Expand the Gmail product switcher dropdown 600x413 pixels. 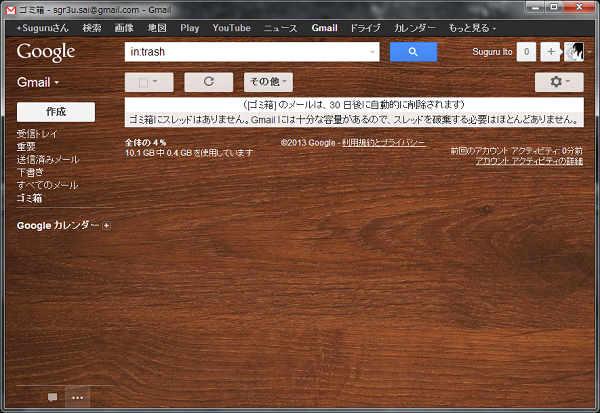tap(39, 82)
